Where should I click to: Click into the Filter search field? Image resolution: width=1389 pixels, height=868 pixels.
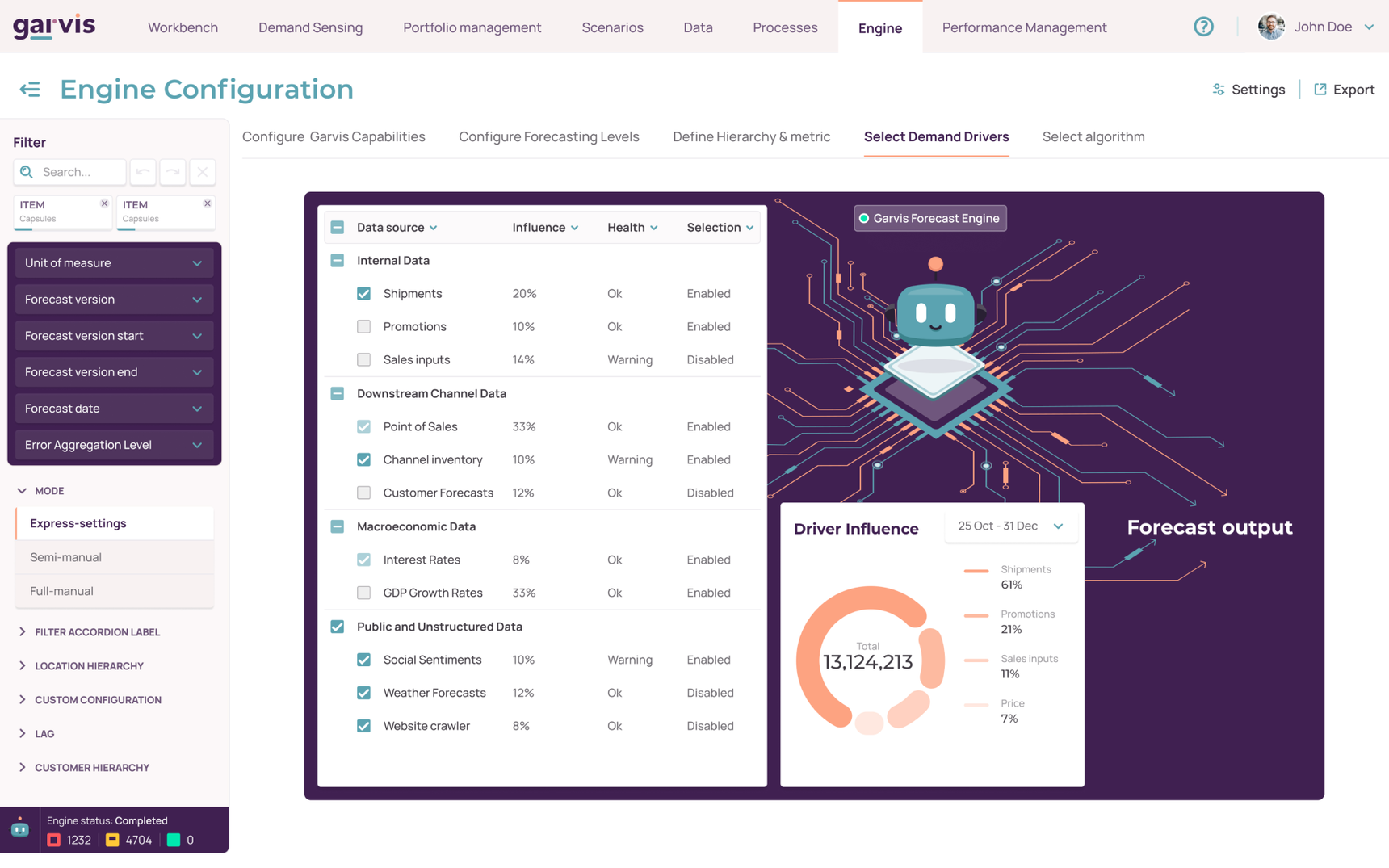(70, 172)
